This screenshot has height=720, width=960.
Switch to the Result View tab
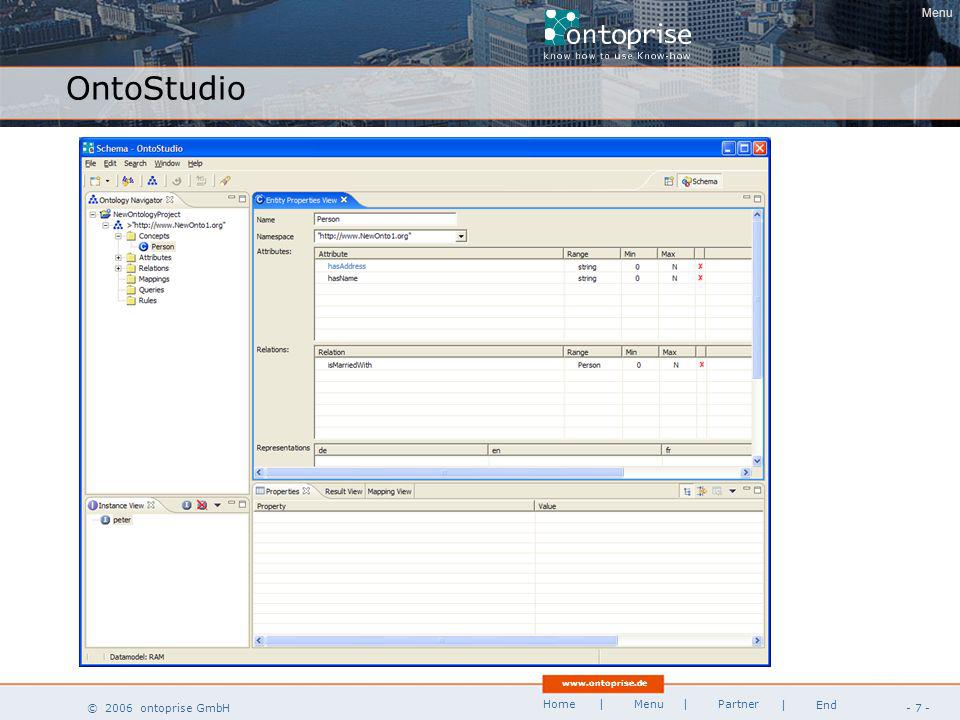tap(343, 492)
